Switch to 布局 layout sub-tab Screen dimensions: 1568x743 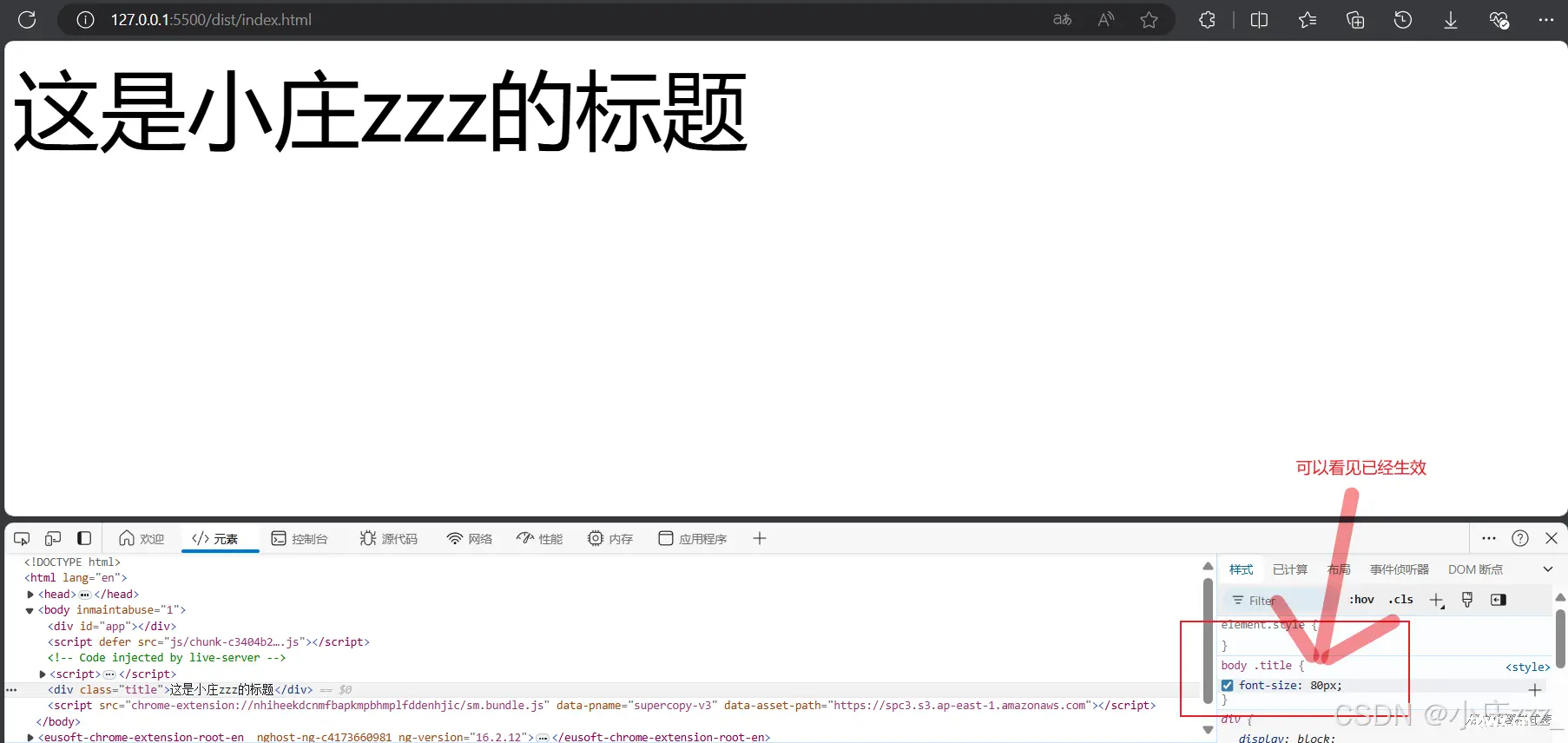point(1339,569)
